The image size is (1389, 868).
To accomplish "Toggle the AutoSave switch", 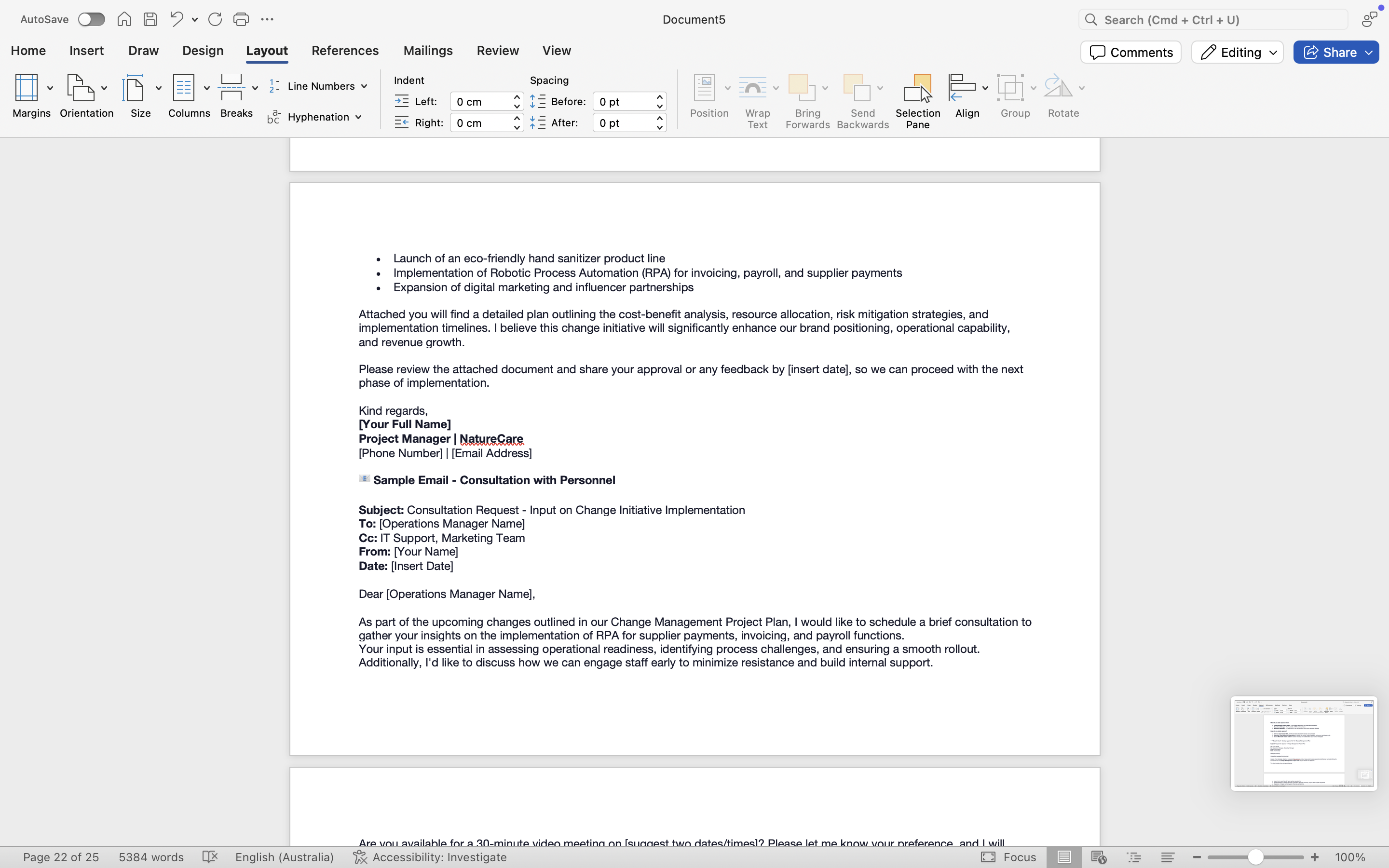I will [91, 19].
